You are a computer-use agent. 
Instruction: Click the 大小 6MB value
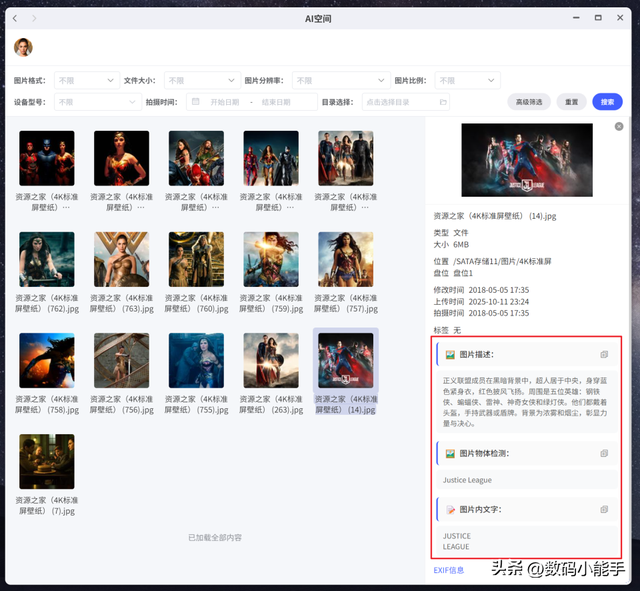[x=461, y=244]
